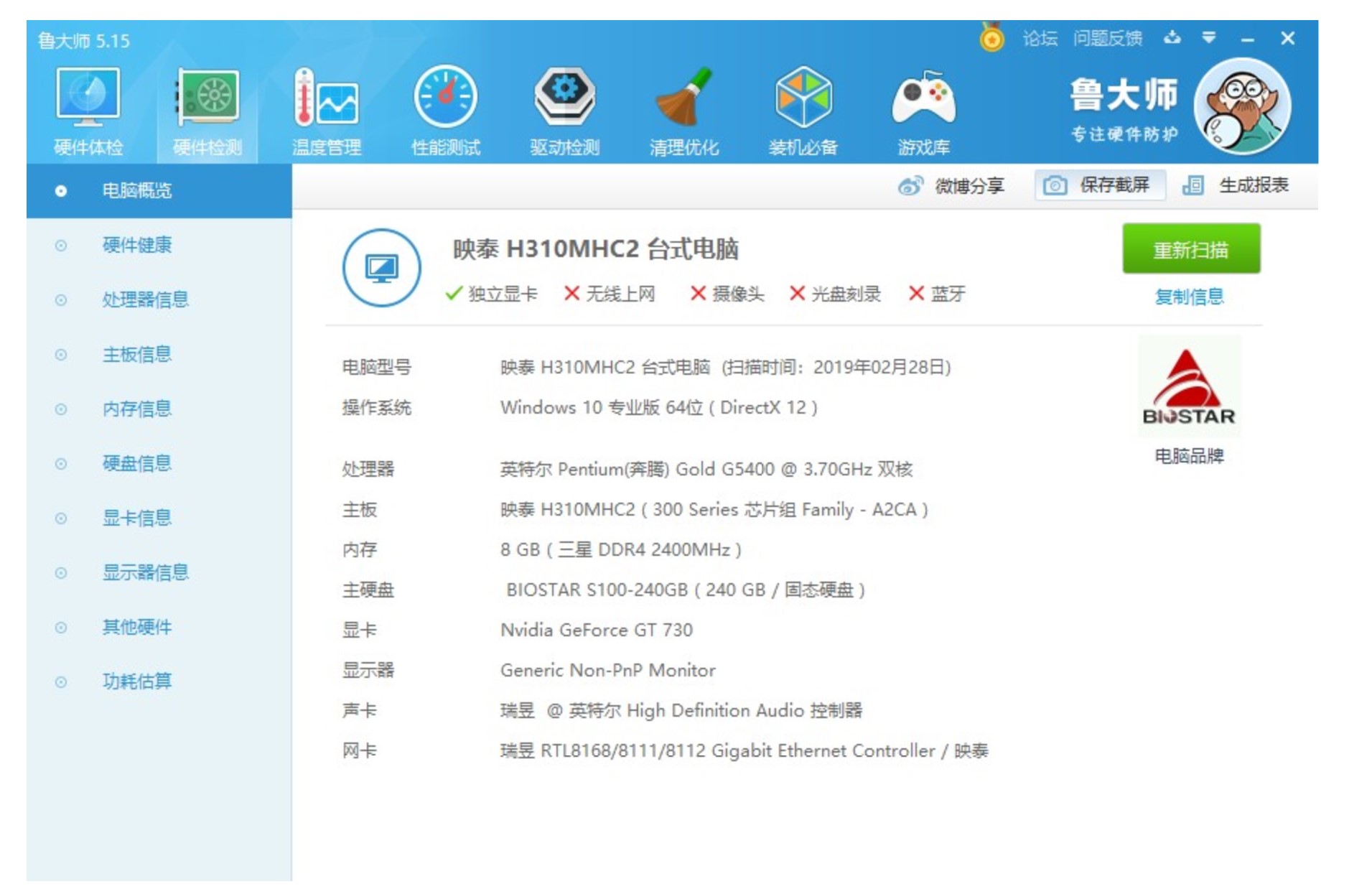Open 驱动检测 driver detection

click(565, 112)
